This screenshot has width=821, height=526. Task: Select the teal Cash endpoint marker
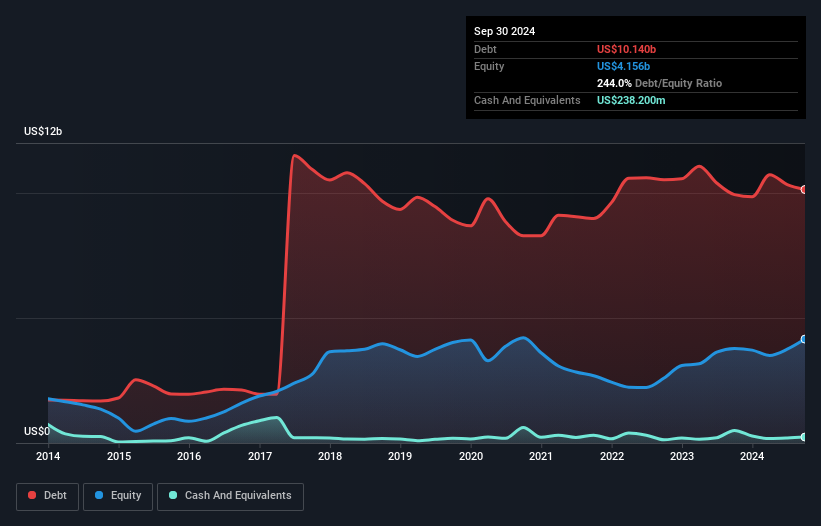coord(804,437)
